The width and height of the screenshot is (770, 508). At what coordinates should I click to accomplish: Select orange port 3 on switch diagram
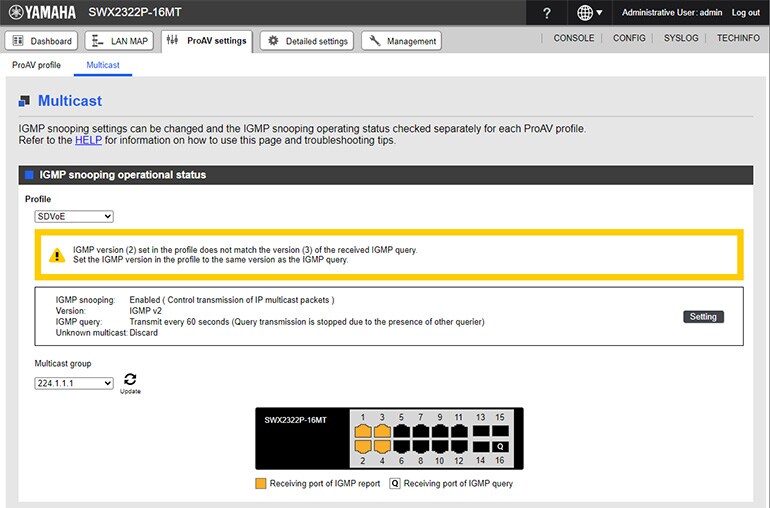[382, 431]
